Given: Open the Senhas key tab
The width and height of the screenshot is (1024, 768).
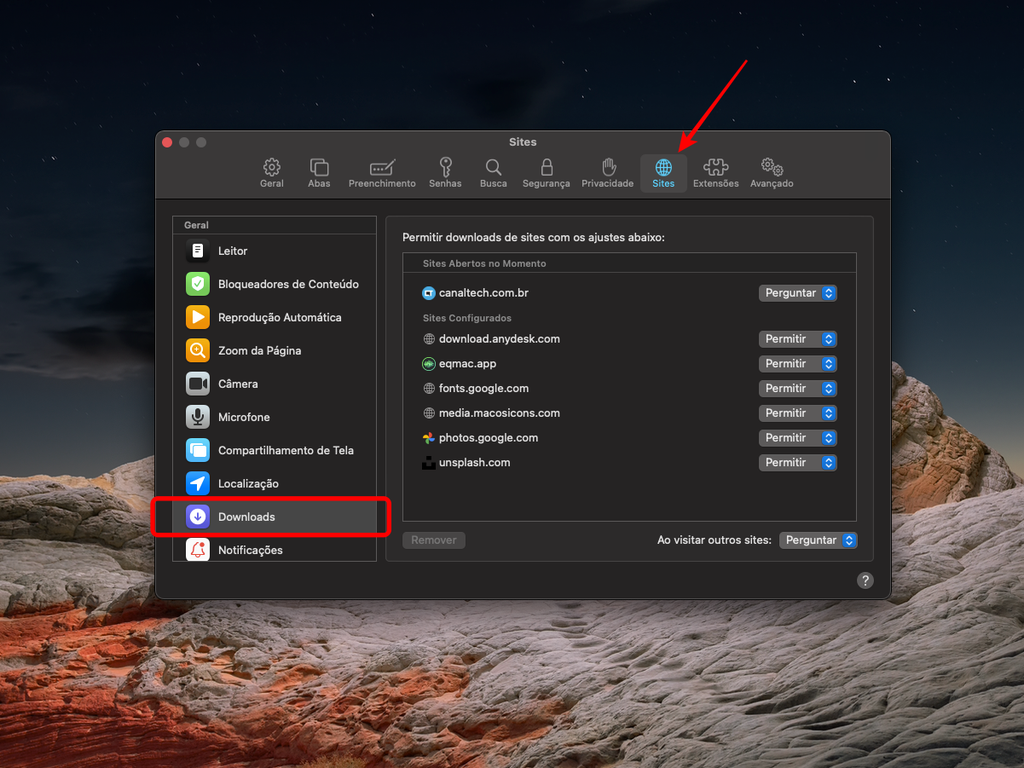Looking at the screenshot, I should point(445,173).
